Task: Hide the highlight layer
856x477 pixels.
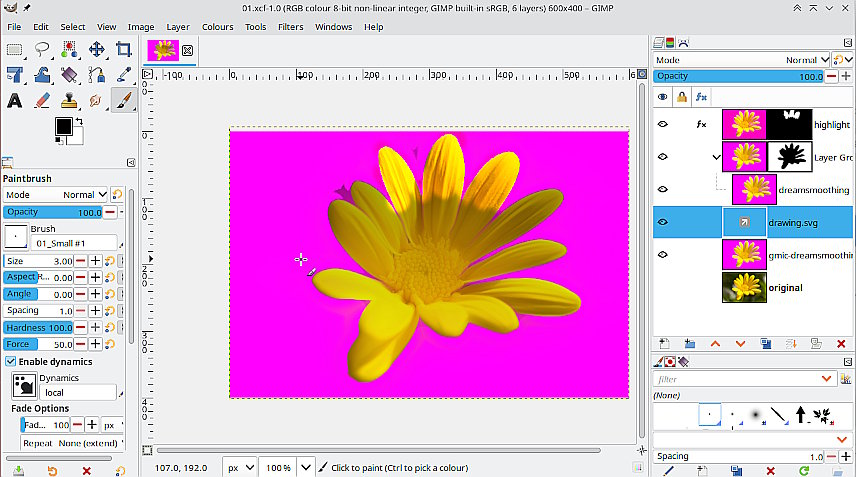Action: pyautogui.click(x=662, y=124)
